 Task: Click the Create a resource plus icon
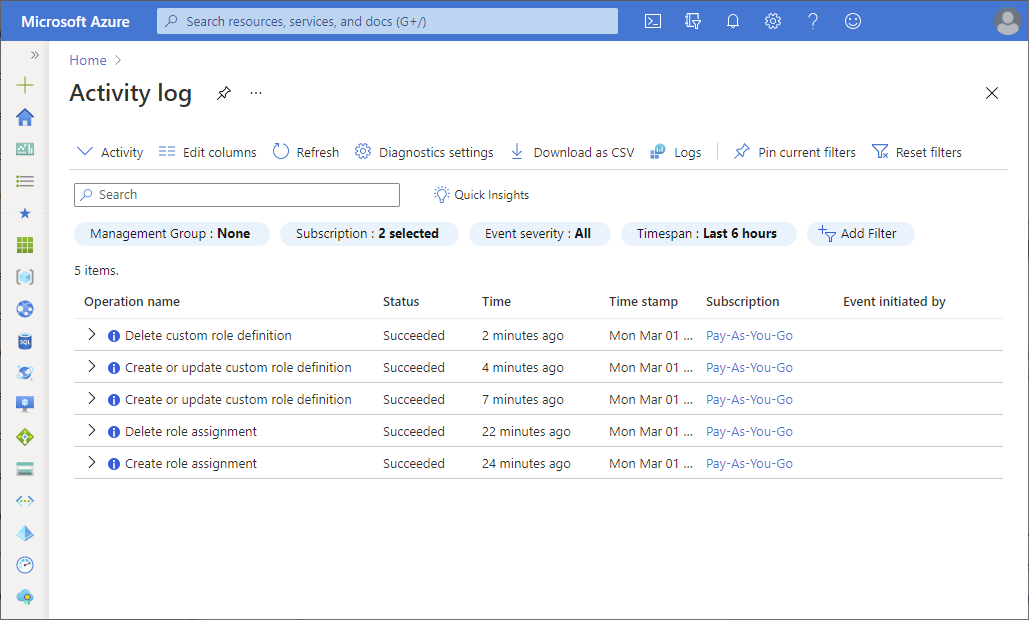25,85
